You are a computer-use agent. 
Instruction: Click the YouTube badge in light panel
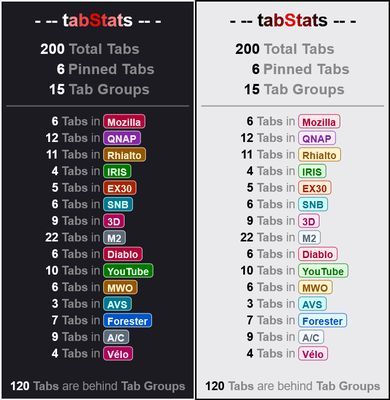(323, 271)
